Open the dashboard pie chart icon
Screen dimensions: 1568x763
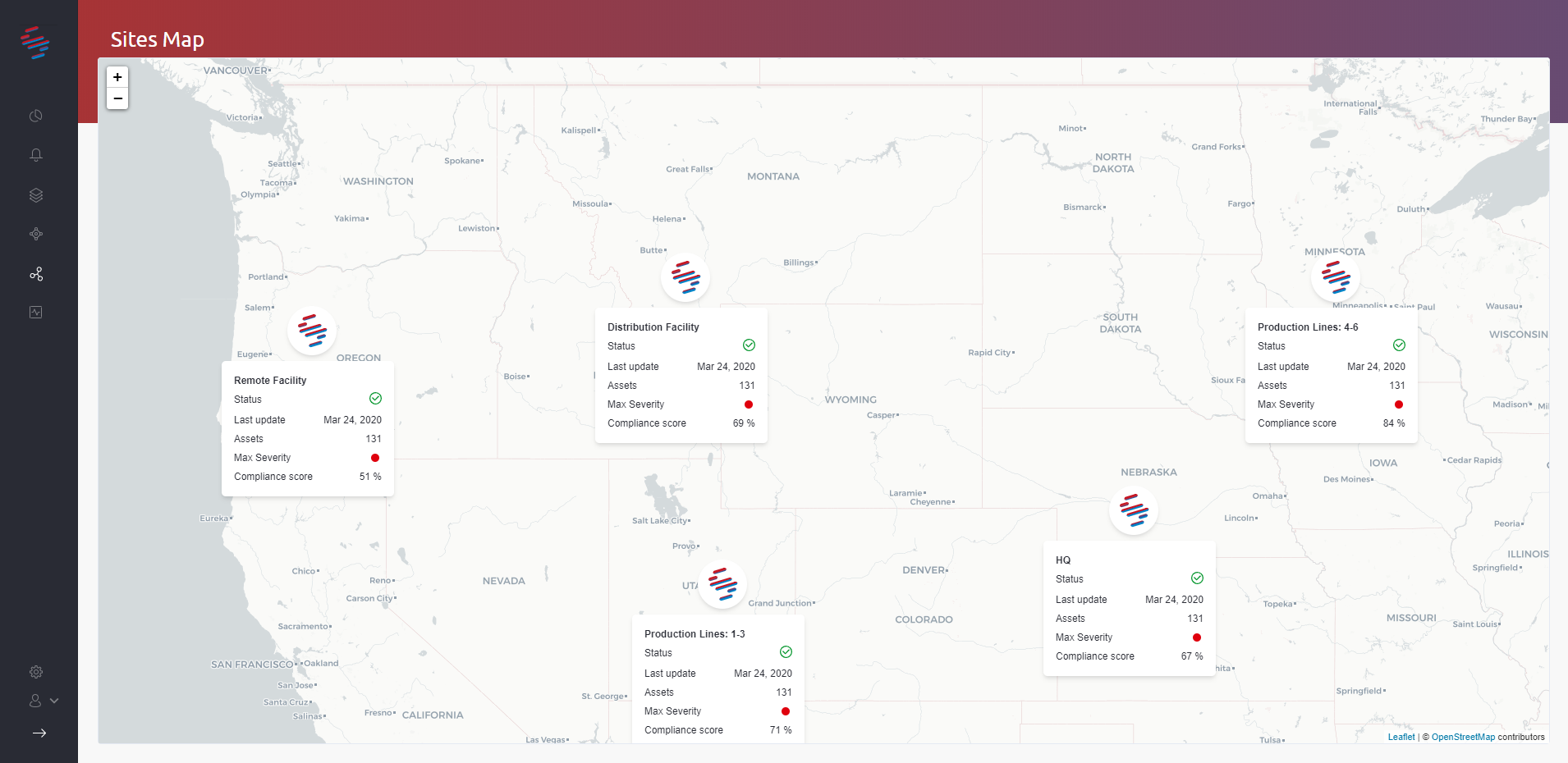36,116
